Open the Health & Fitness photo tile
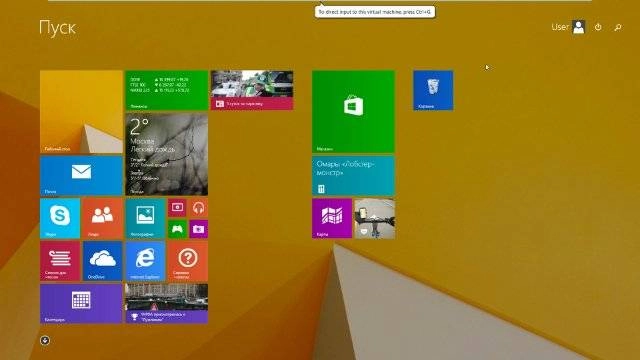 click(375, 218)
